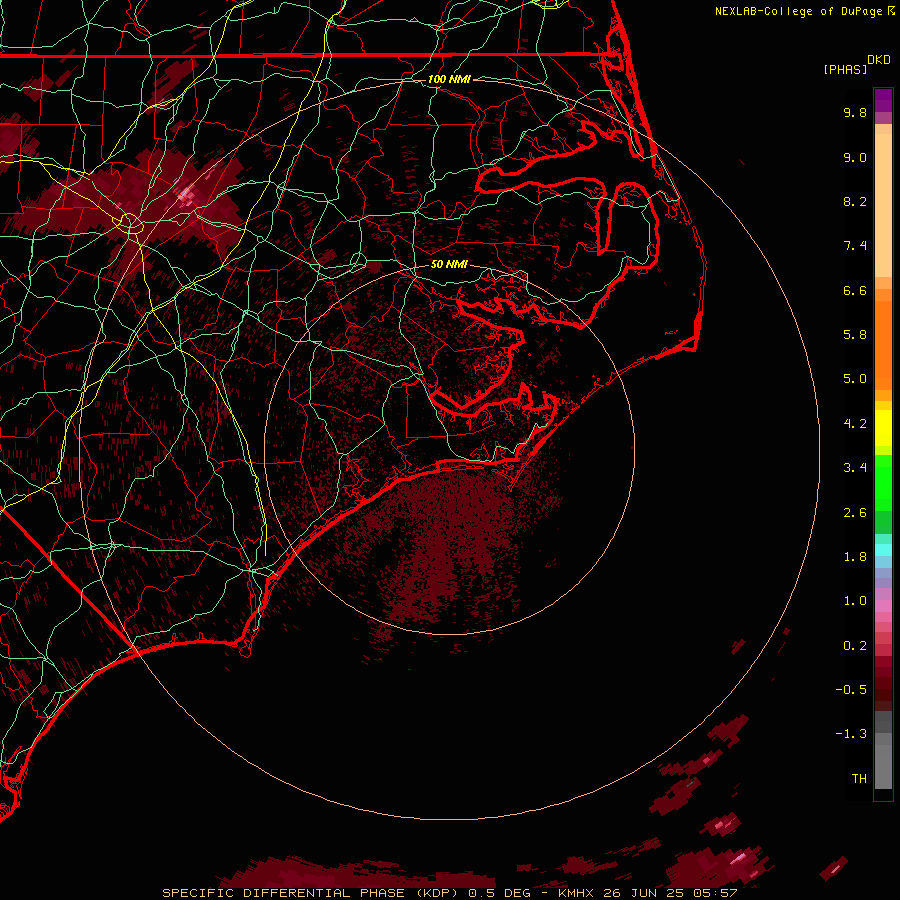Screen dimensions: 900x900
Task: Click the 8.2 value on the color scale
Action: point(855,202)
